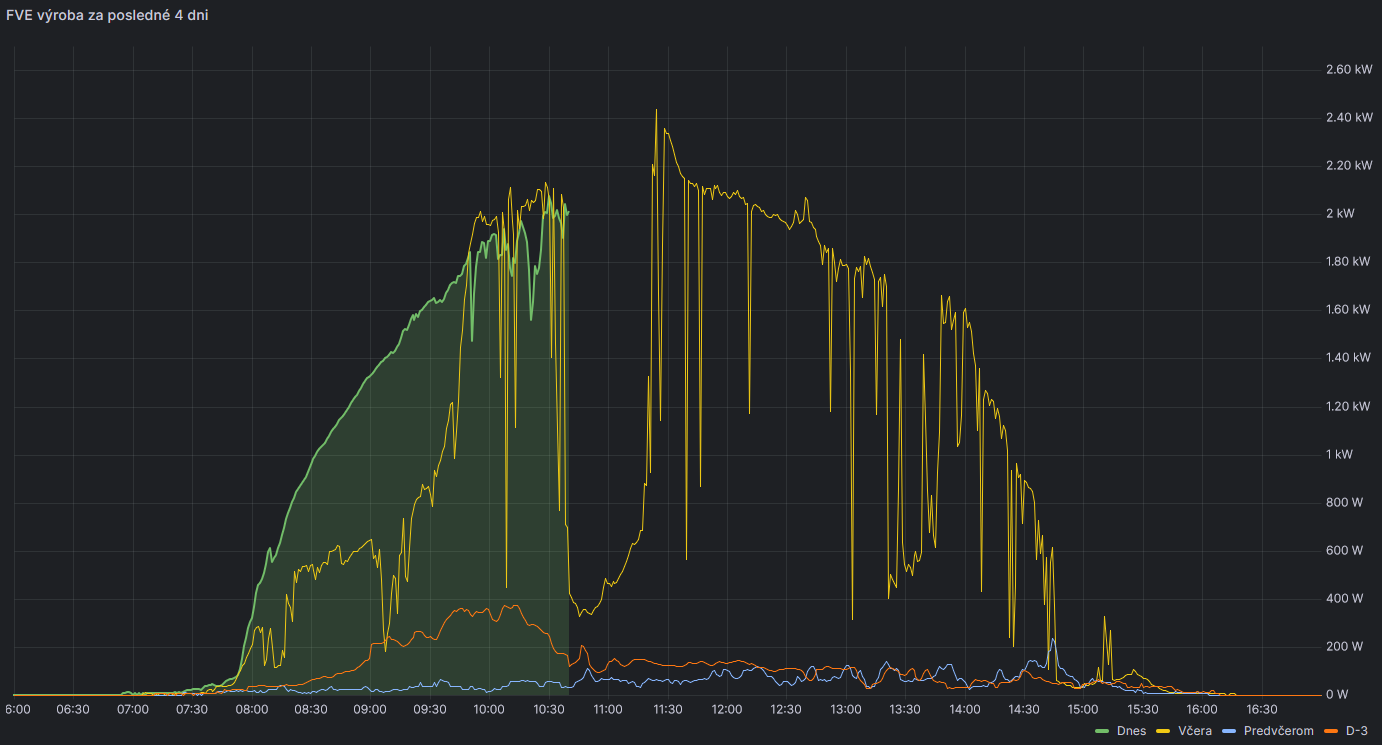Click the 16:30 time axis label

coord(1262,709)
